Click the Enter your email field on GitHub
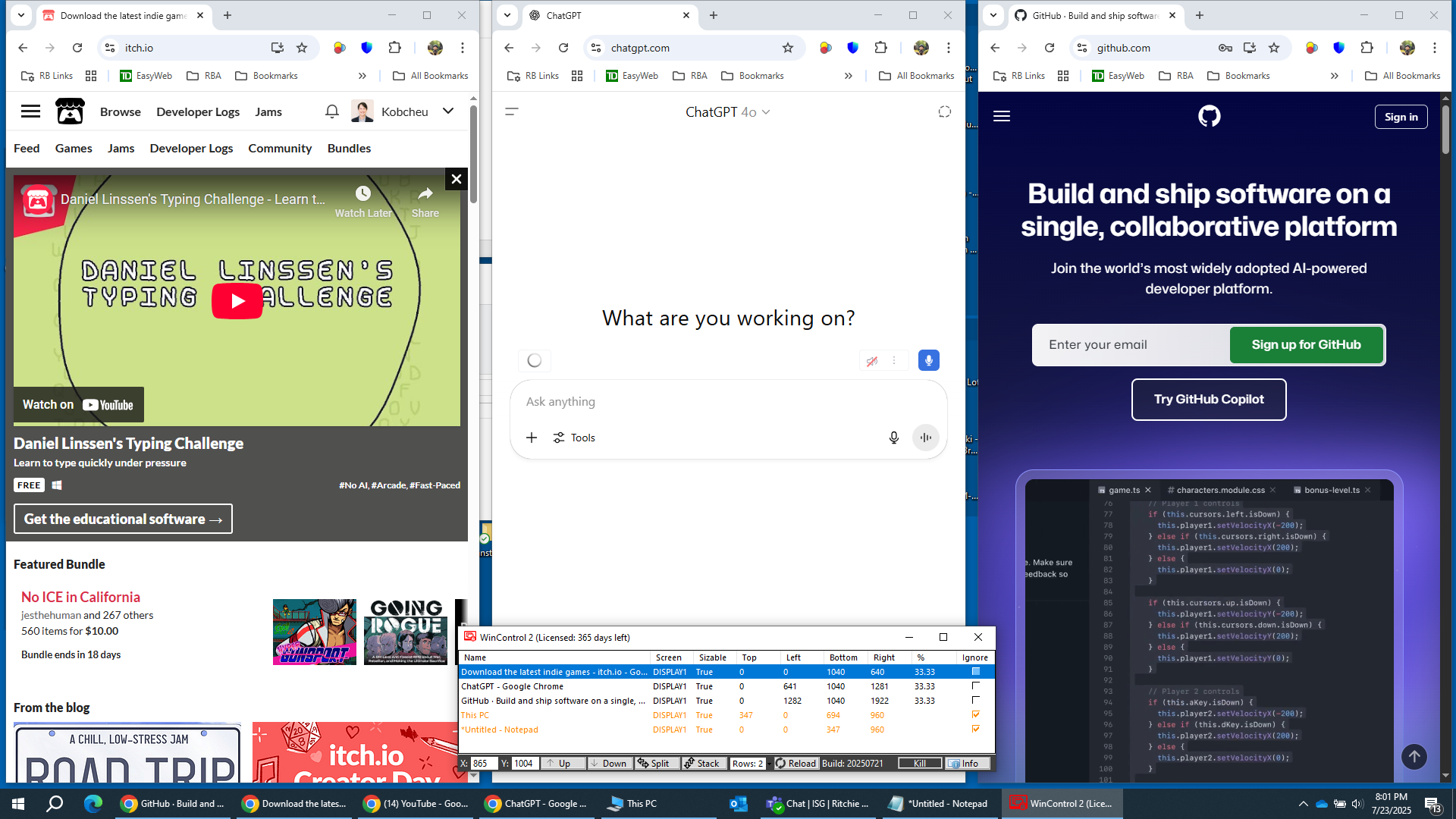The height and width of the screenshot is (819, 1456). point(1131,345)
